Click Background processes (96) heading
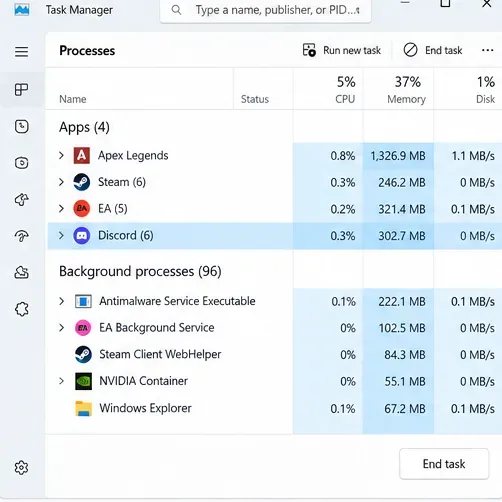Viewport: 502px width, 502px height. click(140, 271)
